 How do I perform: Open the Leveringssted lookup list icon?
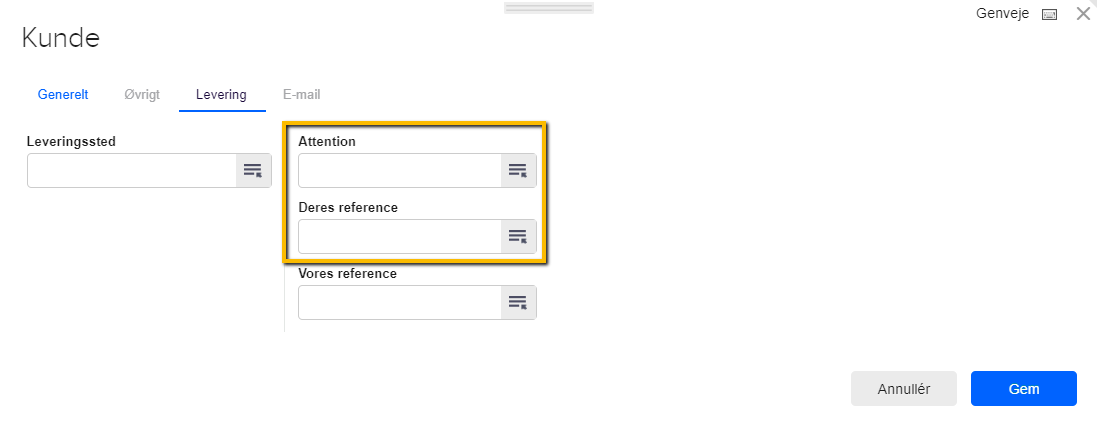point(253,170)
